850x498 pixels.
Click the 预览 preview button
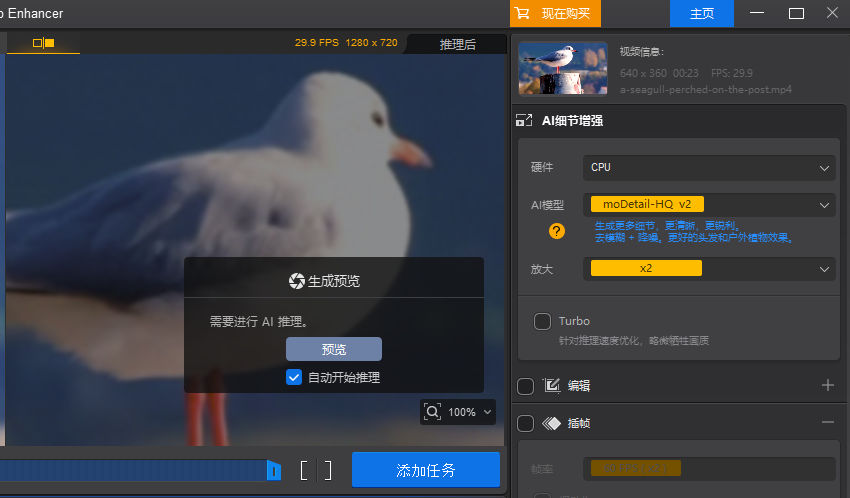tap(334, 349)
